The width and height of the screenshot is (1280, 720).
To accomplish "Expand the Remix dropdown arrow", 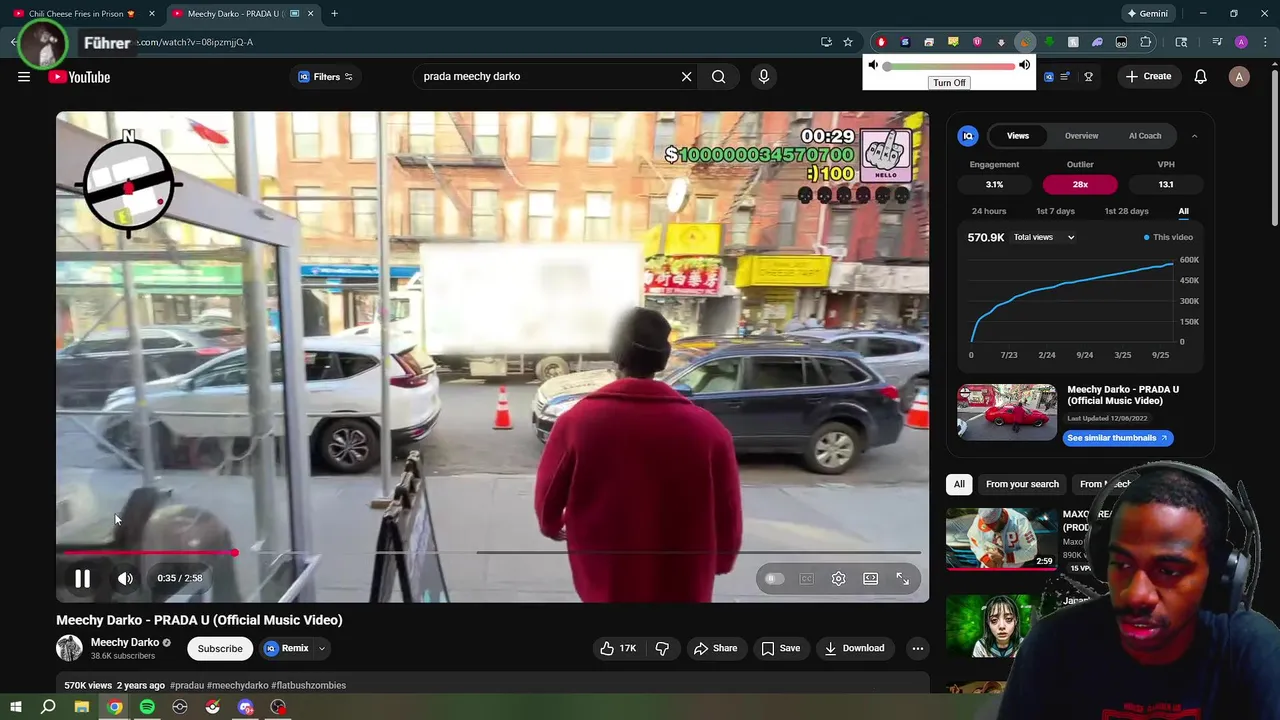I will click(321, 648).
